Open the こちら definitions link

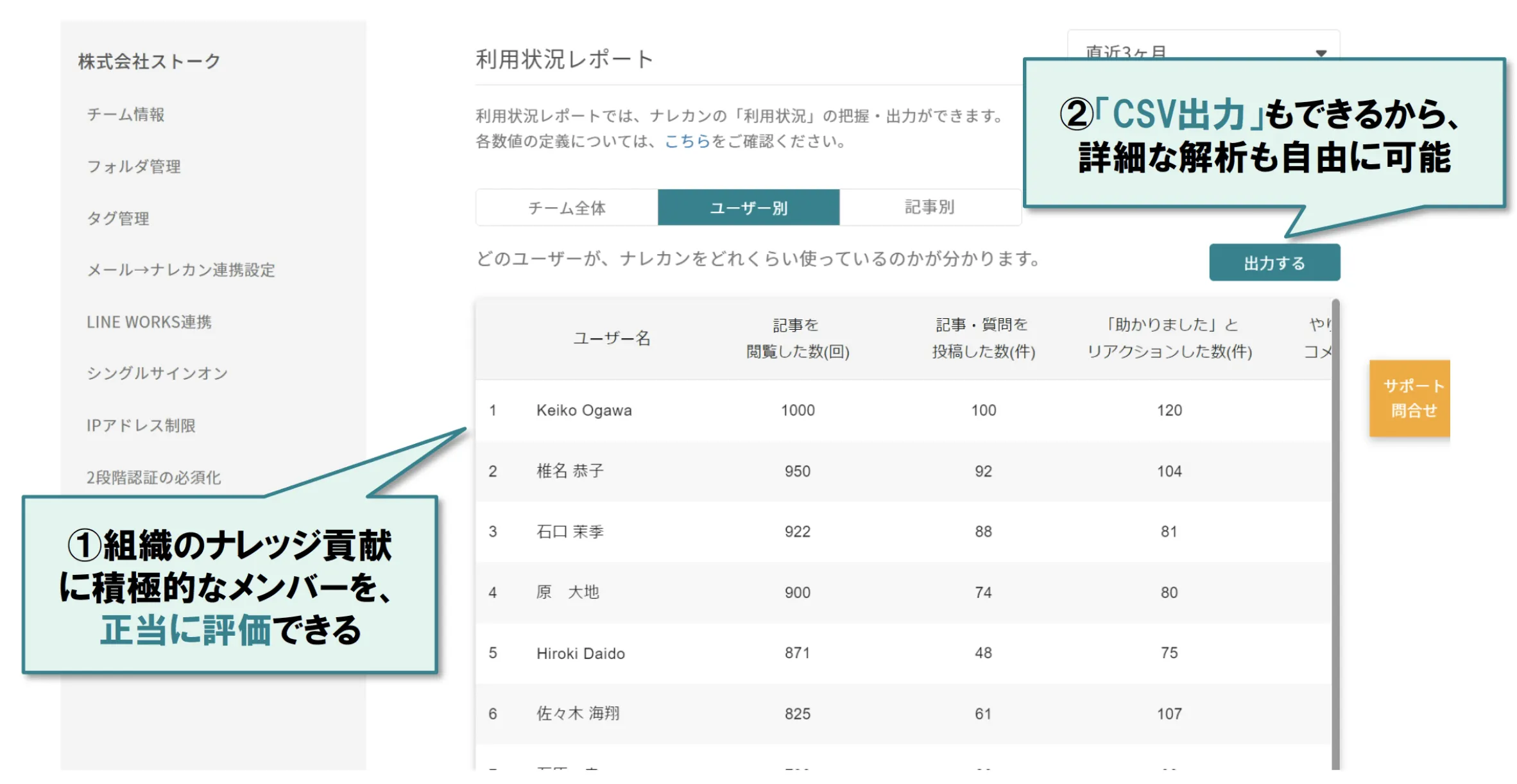coord(688,142)
